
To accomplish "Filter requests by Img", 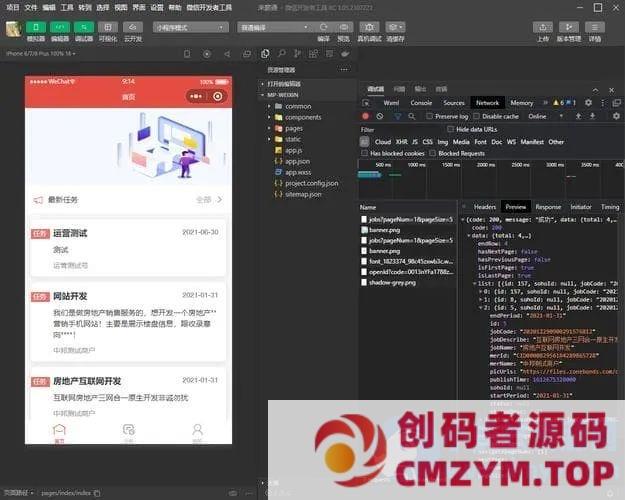I will 442,142.
